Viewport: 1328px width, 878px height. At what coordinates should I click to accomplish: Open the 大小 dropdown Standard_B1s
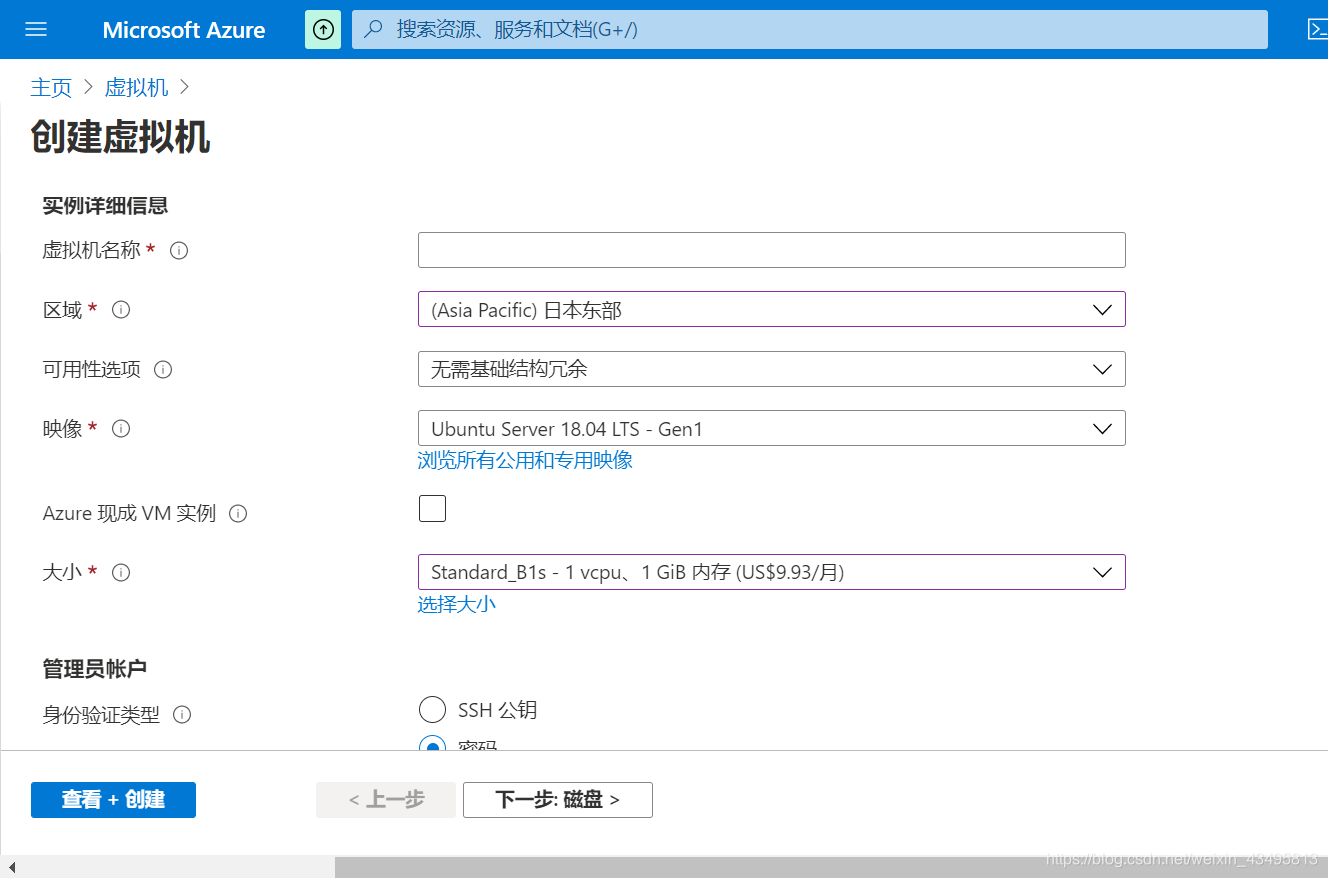click(772, 572)
